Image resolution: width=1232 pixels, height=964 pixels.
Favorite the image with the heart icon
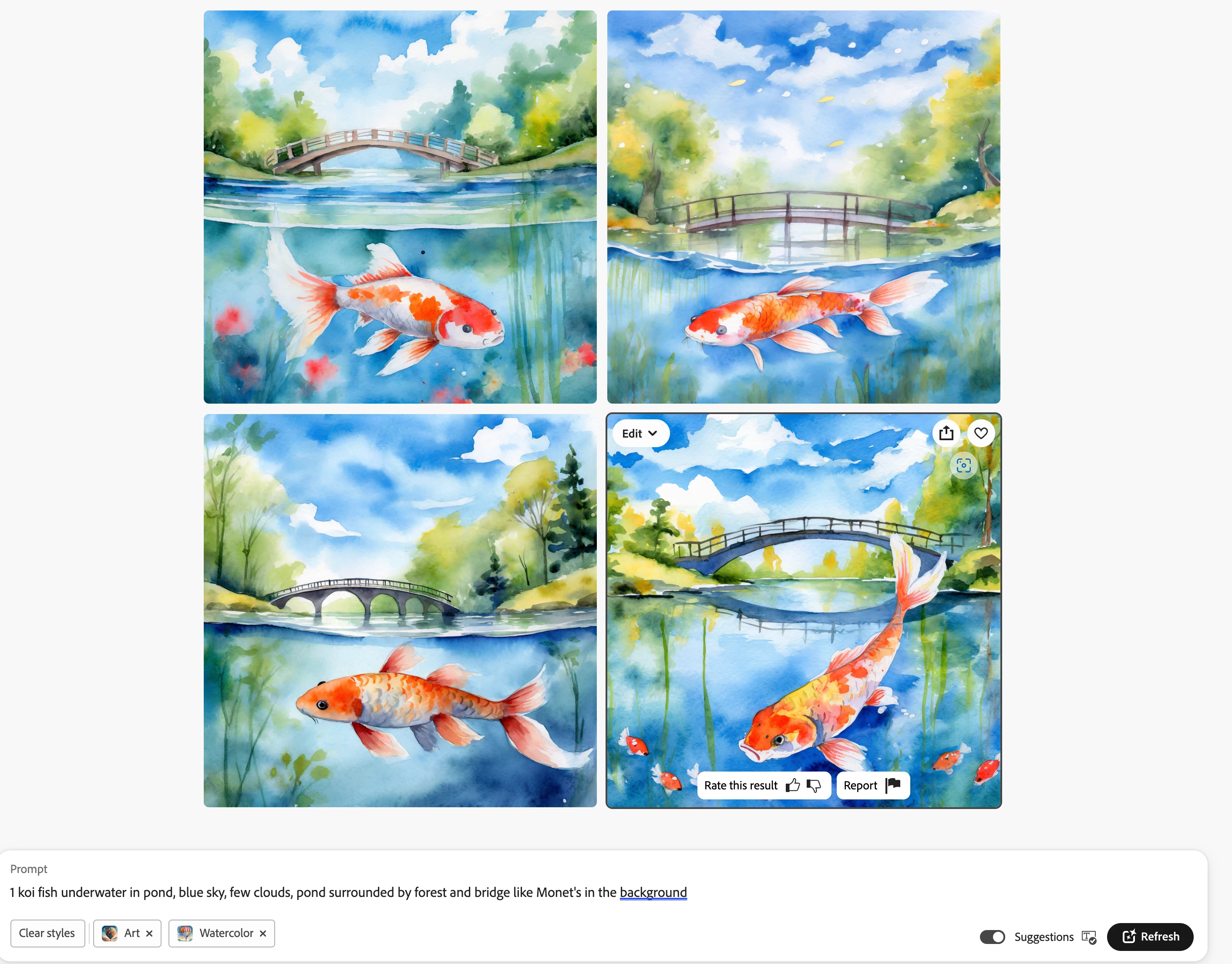click(x=981, y=433)
